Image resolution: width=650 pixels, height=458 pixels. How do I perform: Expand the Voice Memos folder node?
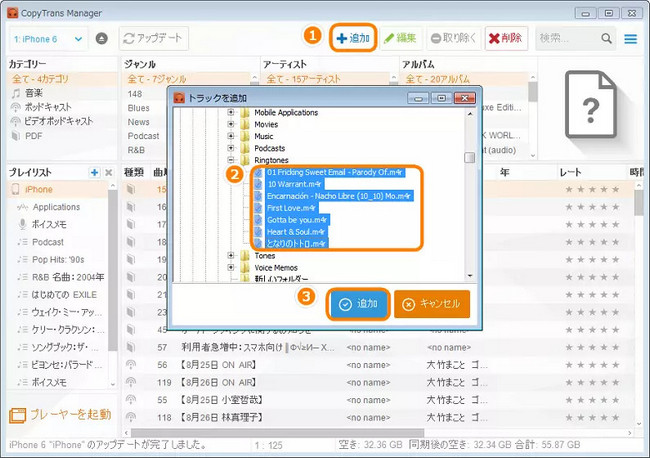231,267
